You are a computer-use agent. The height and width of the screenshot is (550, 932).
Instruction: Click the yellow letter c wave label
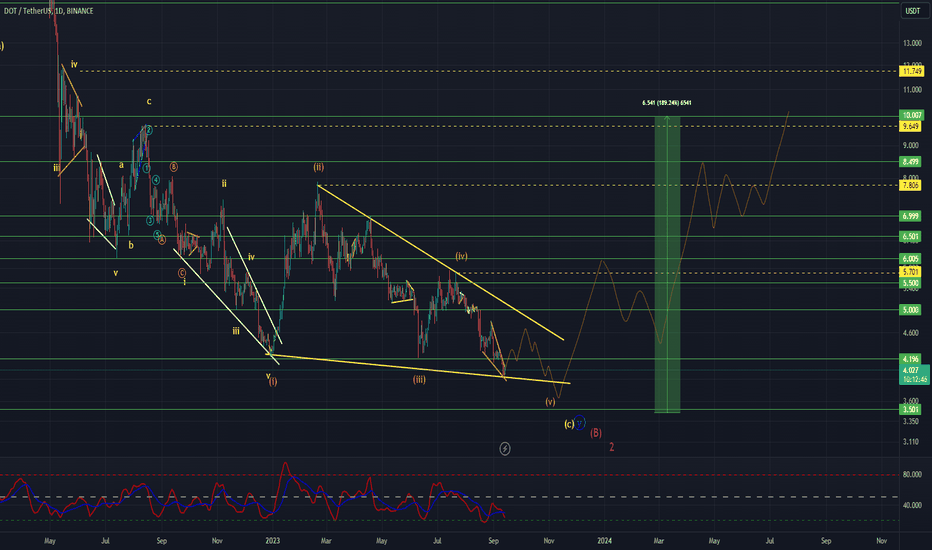[x=149, y=102]
